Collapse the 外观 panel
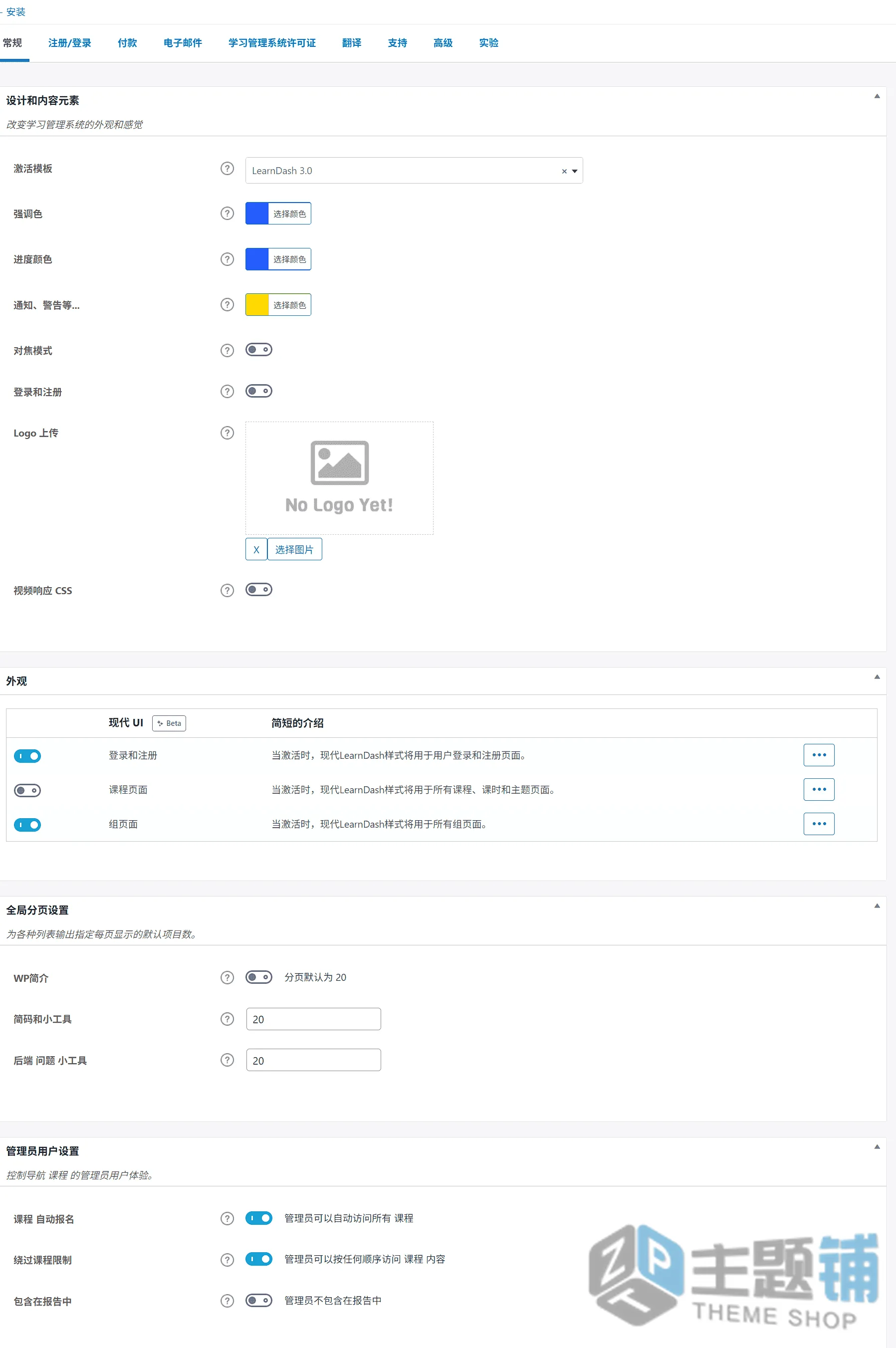The width and height of the screenshot is (896, 1348). tap(877, 676)
